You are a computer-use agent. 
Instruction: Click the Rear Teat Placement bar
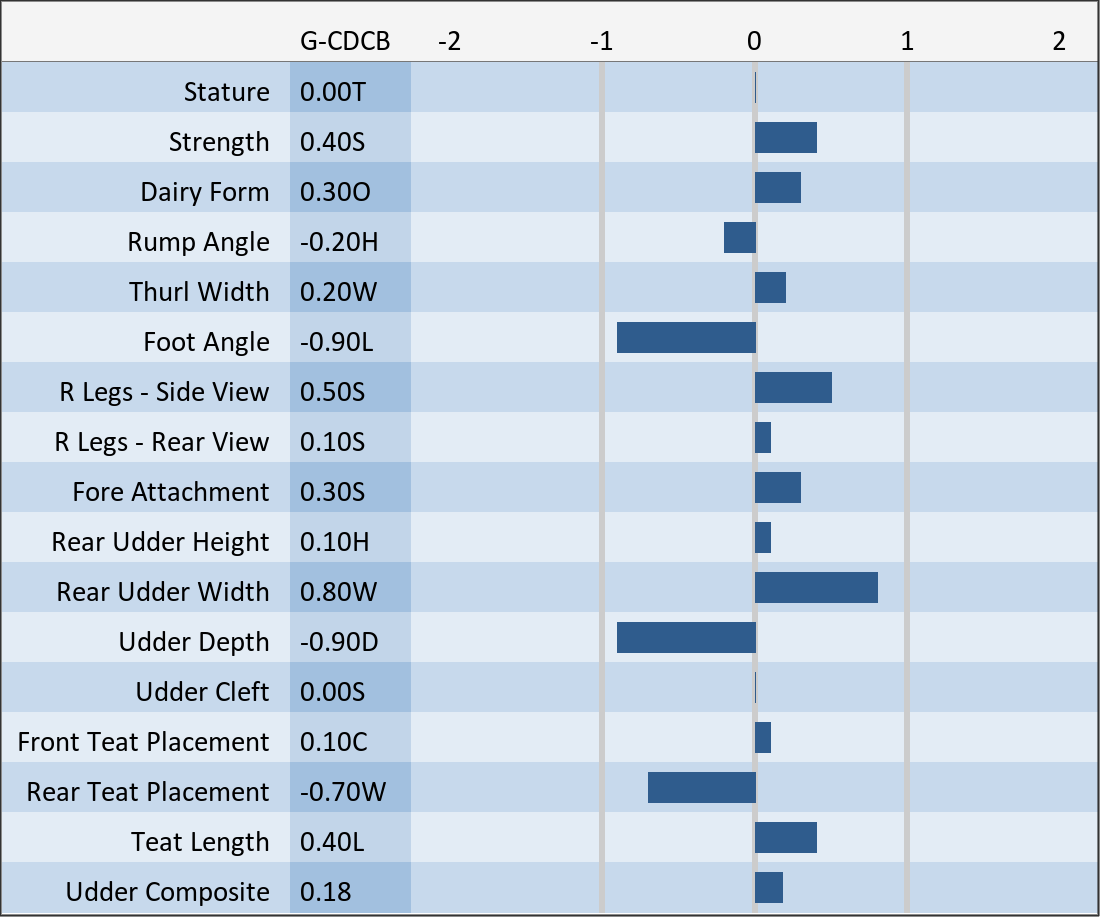[701, 788]
